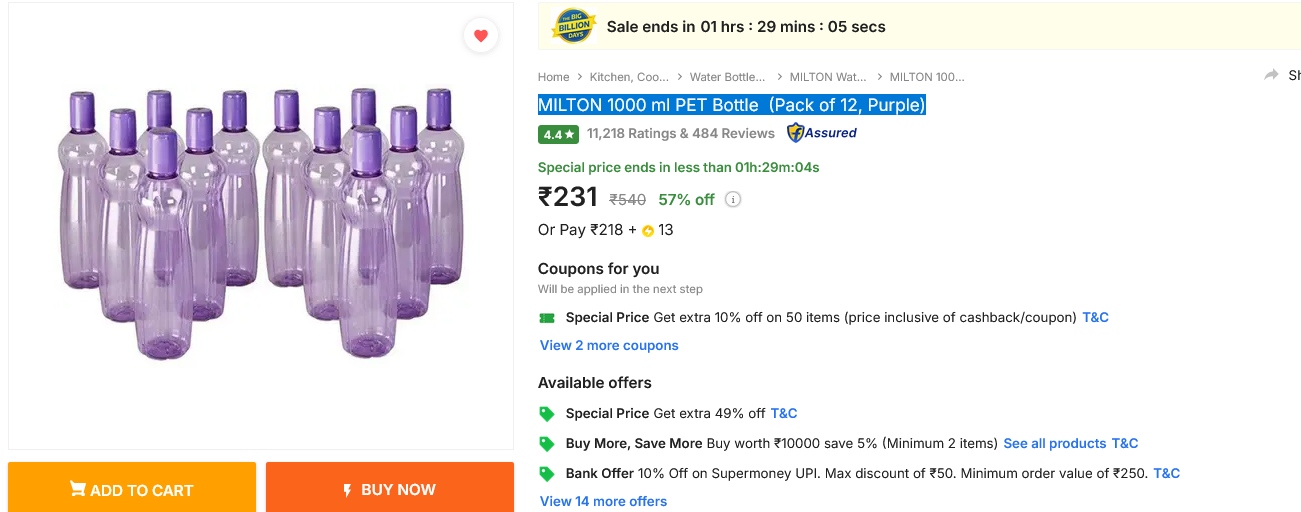This screenshot has height=512, width=1301.
Task: Toggle the wishlist heart icon
Action: point(481,36)
